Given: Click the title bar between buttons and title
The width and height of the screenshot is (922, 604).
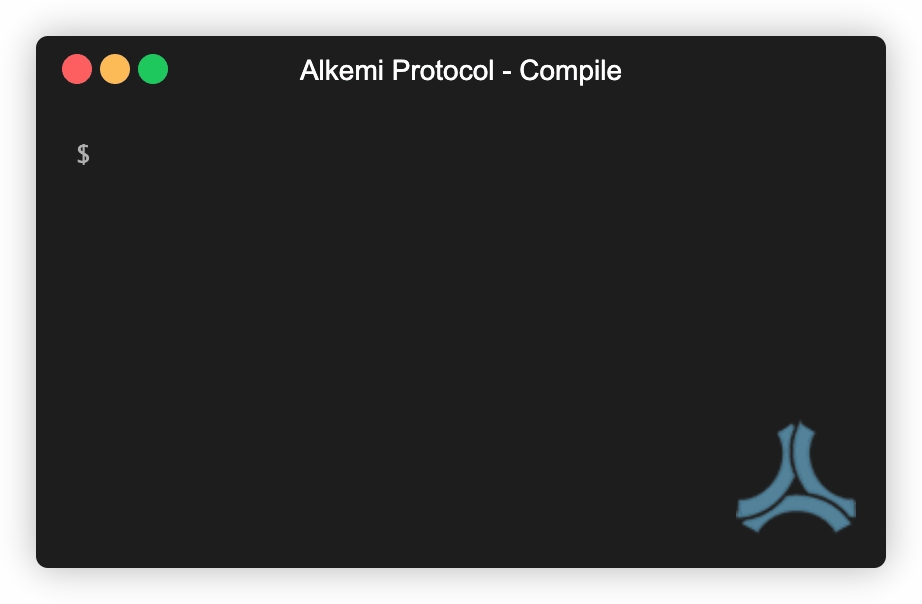Looking at the screenshot, I should [x=234, y=70].
